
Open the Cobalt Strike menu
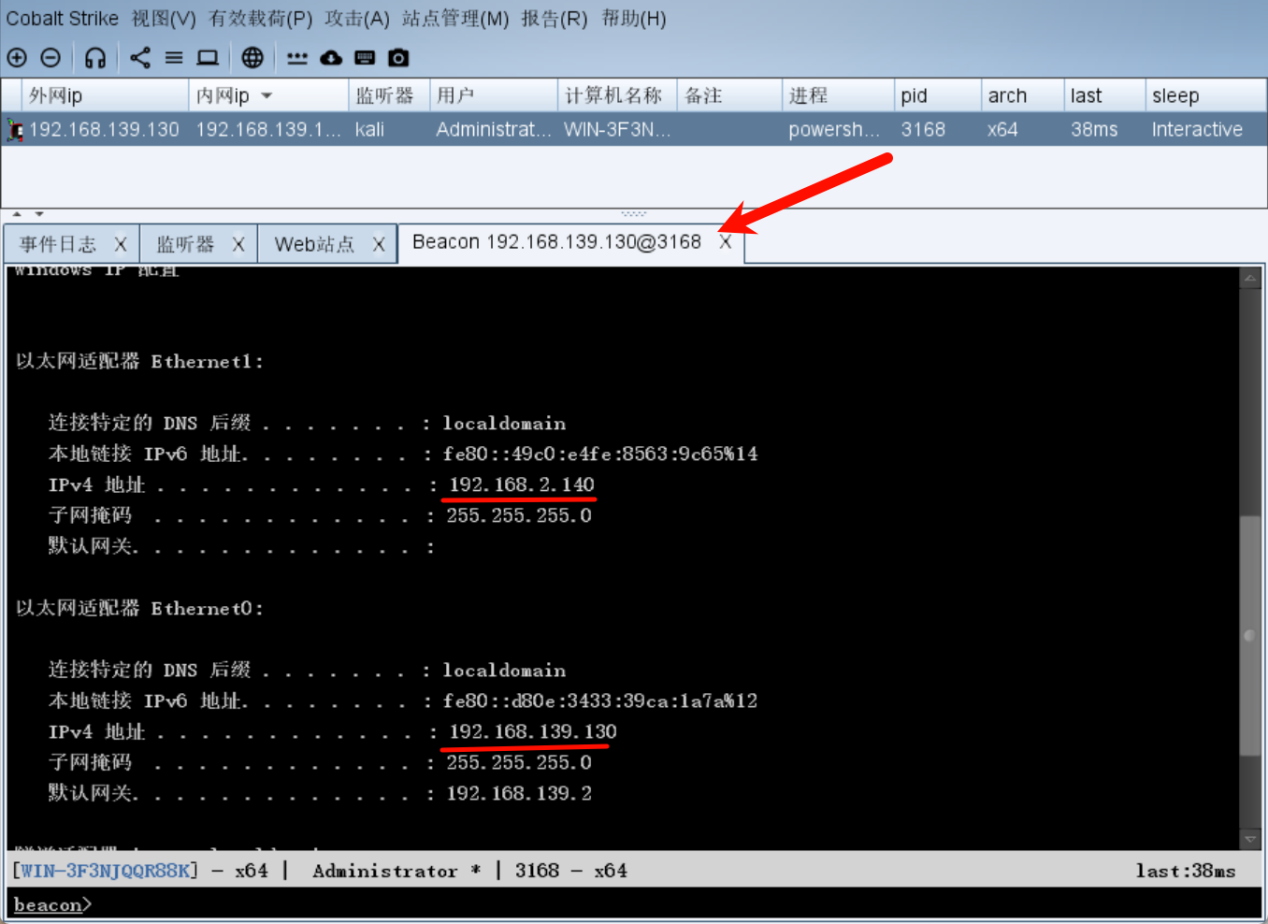[x=63, y=18]
